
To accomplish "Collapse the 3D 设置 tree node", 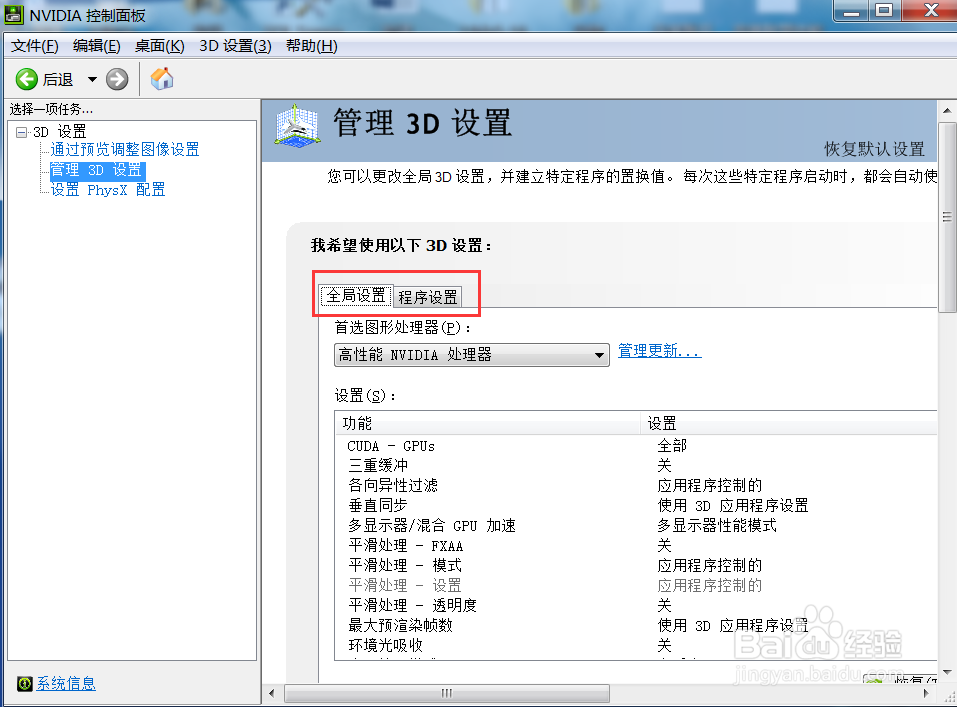I will point(22,132).
